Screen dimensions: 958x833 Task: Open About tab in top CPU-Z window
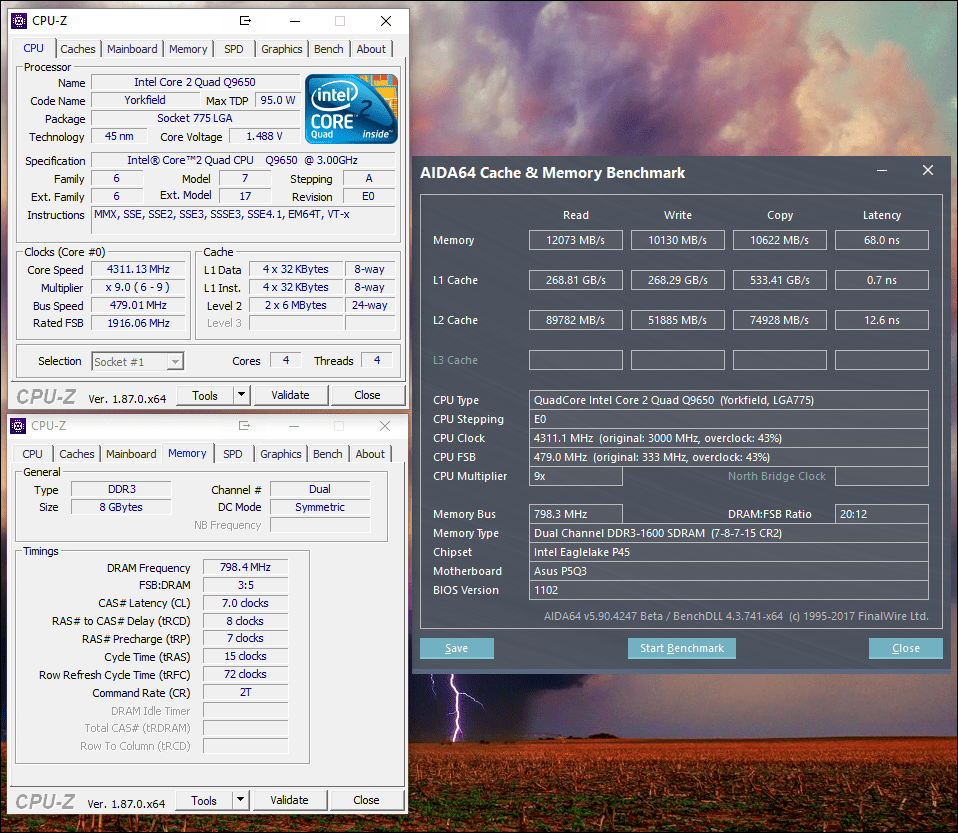point(371,49)
